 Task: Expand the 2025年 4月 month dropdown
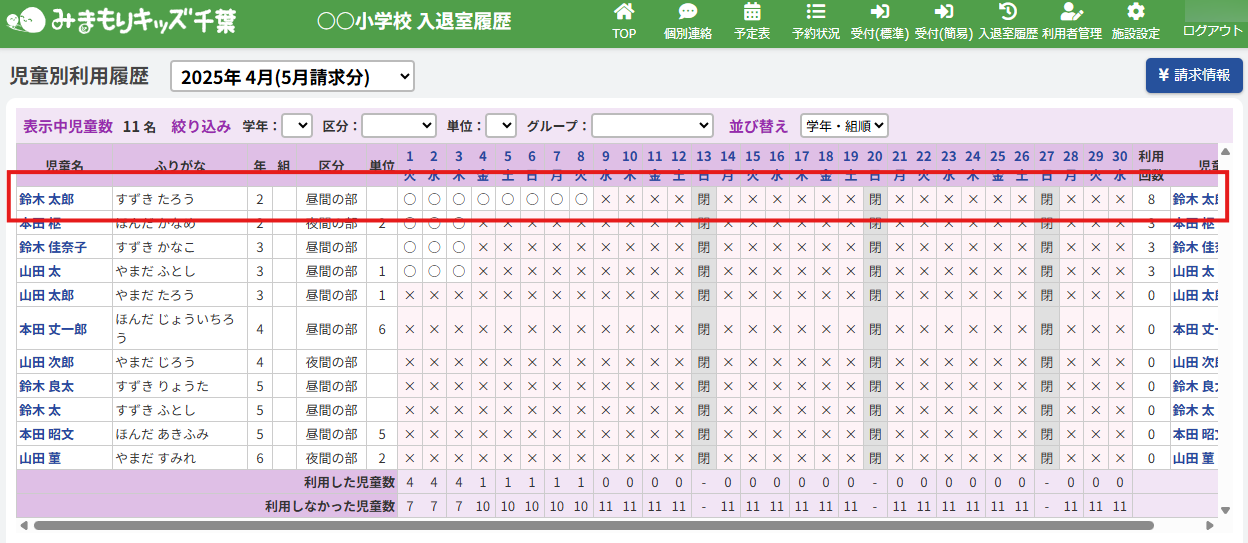(x=292, y=76)
